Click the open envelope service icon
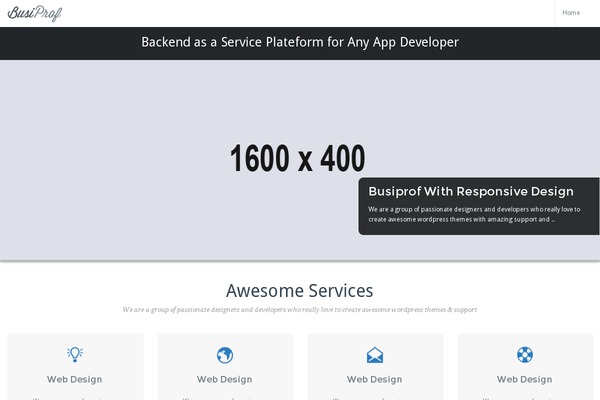Screen dimensions: 600x400 [375, 355]
